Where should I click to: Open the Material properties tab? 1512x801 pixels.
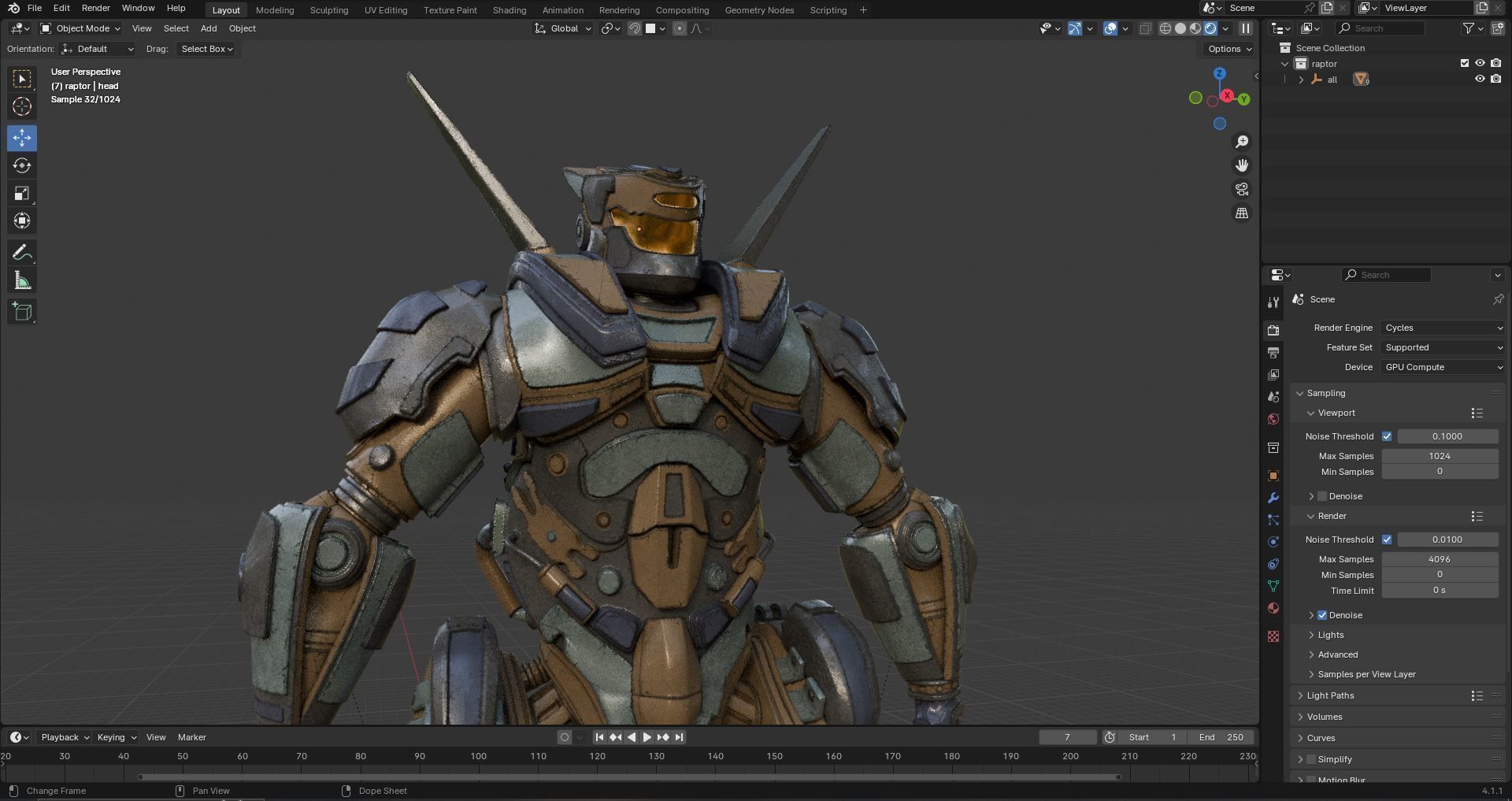(x=1273, y=608)
